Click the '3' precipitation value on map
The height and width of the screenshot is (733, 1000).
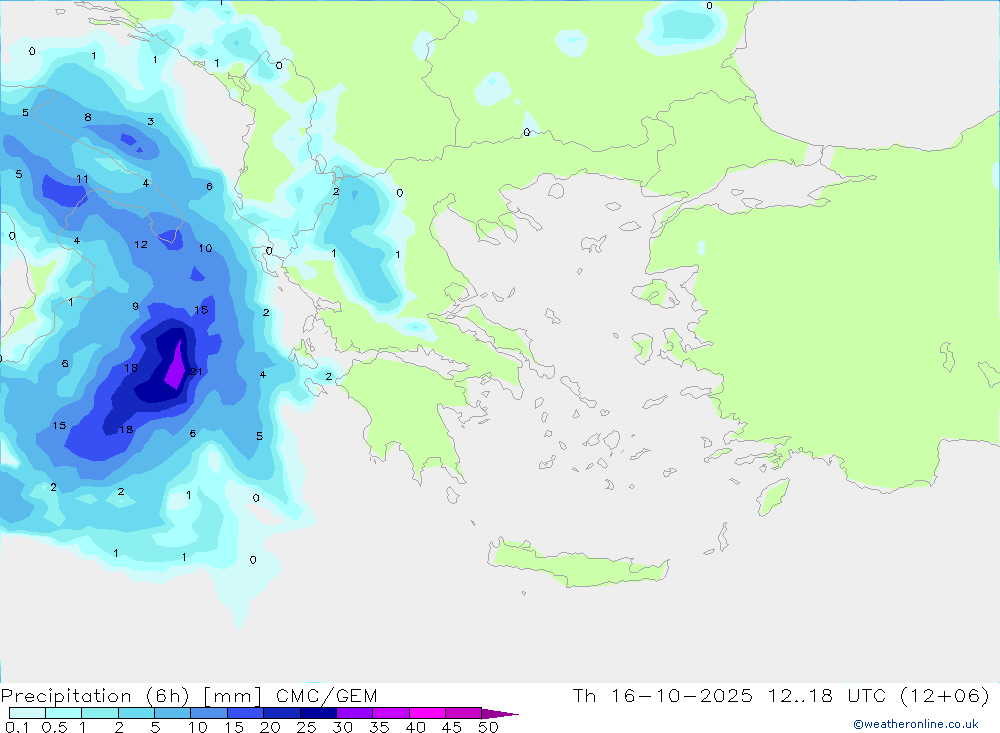coord(151,121)
